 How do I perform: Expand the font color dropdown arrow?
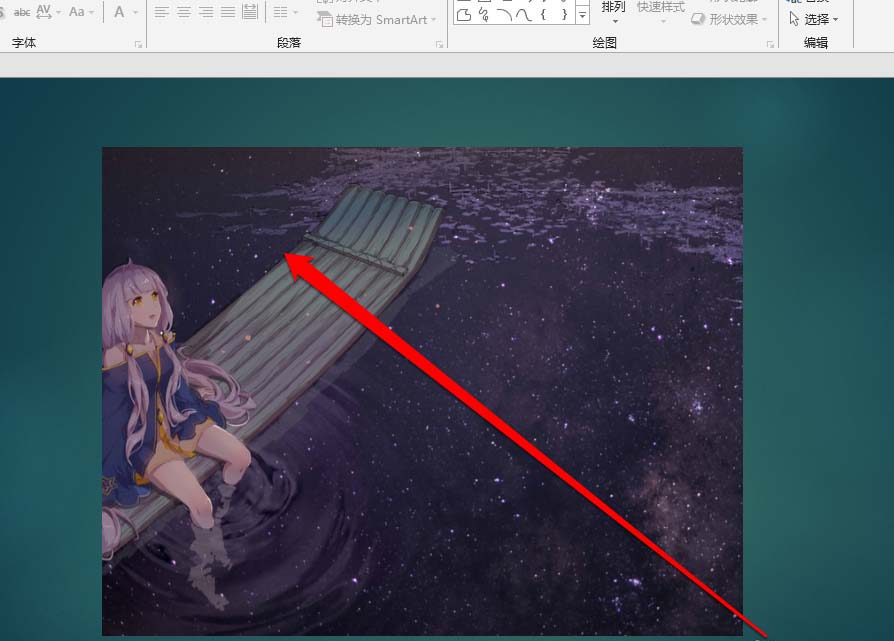(136, 12)
